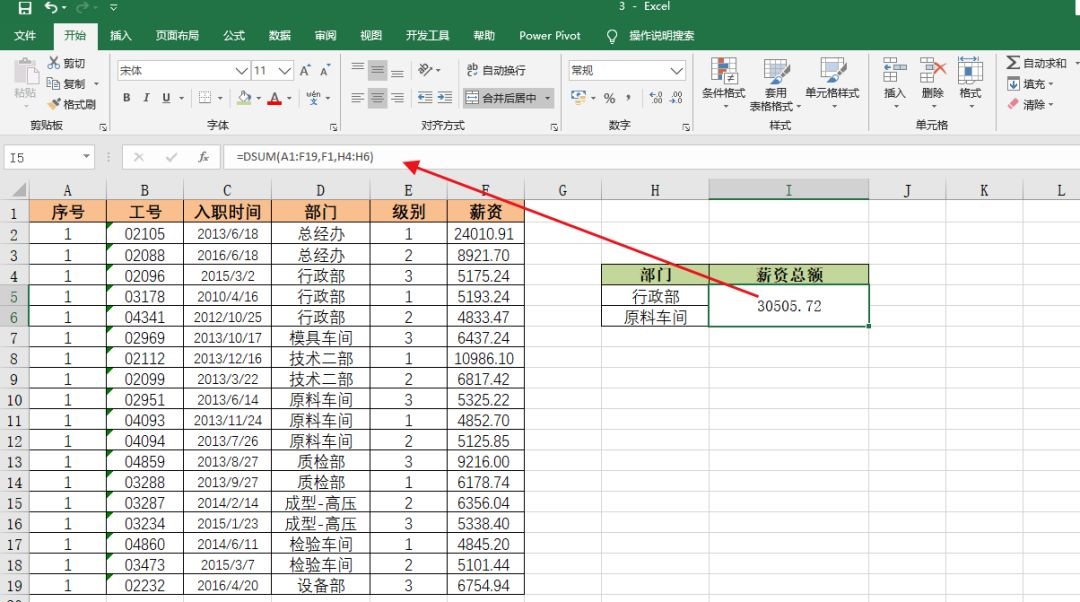Open the 字体 group dialog launcher
The image size is (1080, 602).
click(x=333, y=127)
